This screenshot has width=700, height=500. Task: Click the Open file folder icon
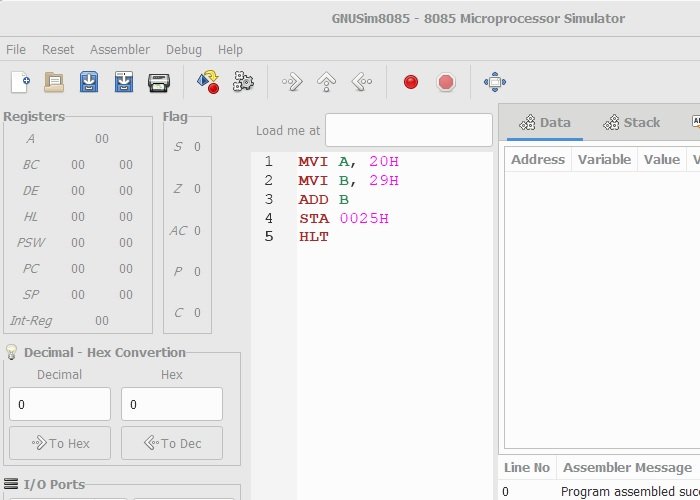click(x=54, y=82)
